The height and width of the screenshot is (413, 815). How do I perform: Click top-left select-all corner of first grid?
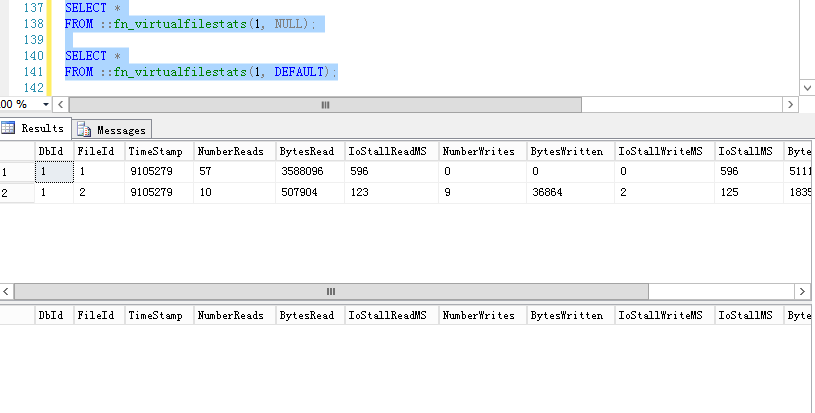[16, 151]
